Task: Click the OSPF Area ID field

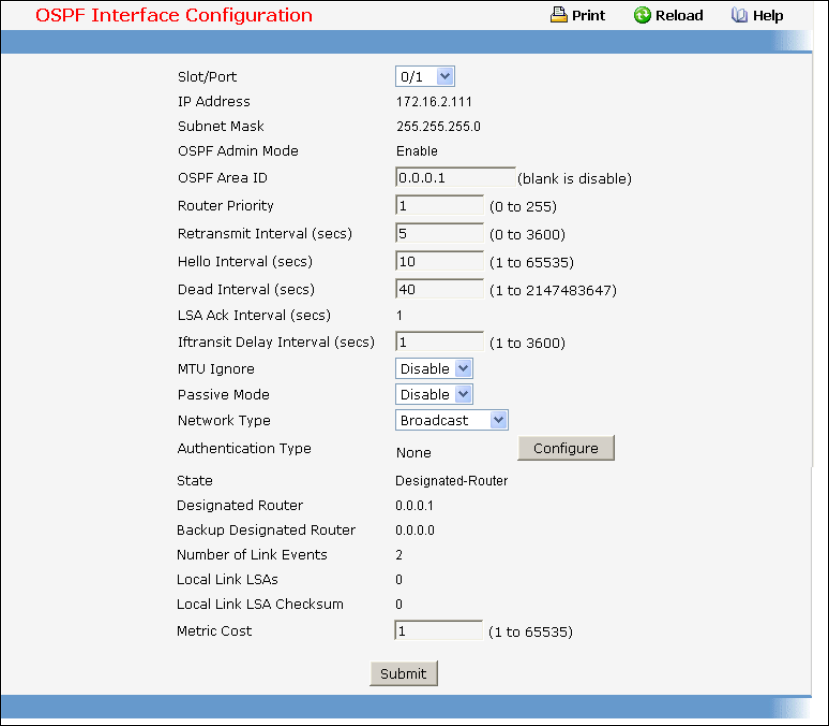Action: (455, 179)
